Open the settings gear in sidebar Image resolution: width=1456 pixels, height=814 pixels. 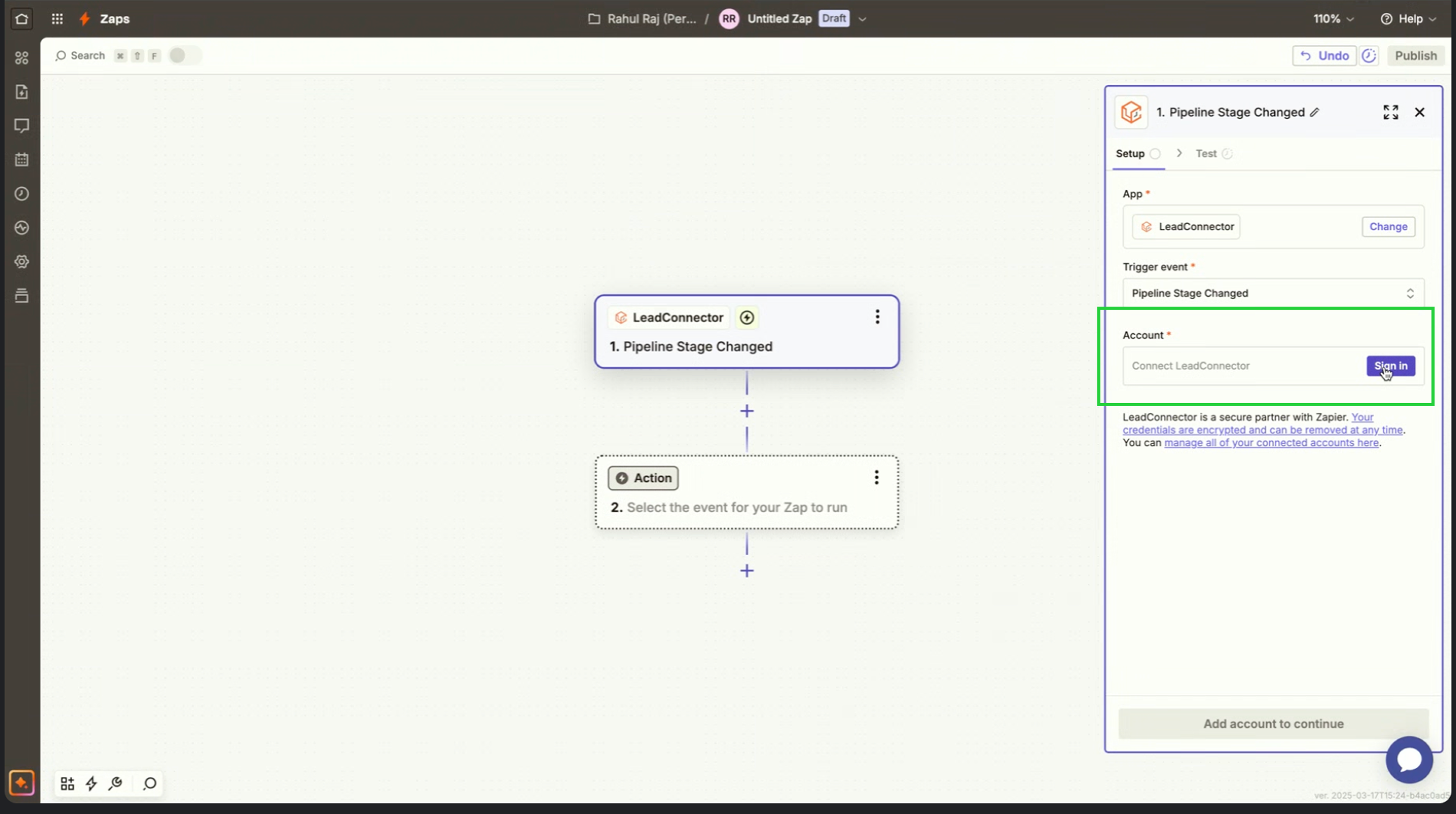21,262
